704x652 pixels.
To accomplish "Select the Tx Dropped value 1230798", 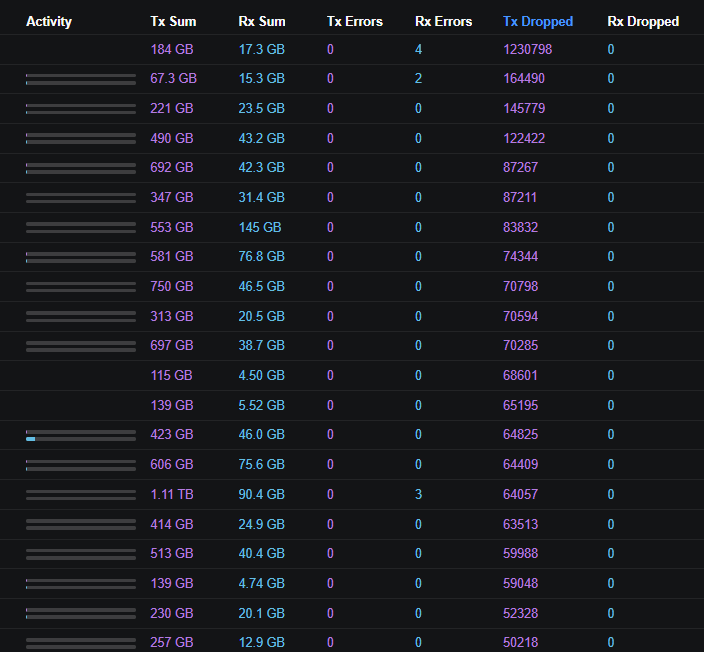I will 527,49.
